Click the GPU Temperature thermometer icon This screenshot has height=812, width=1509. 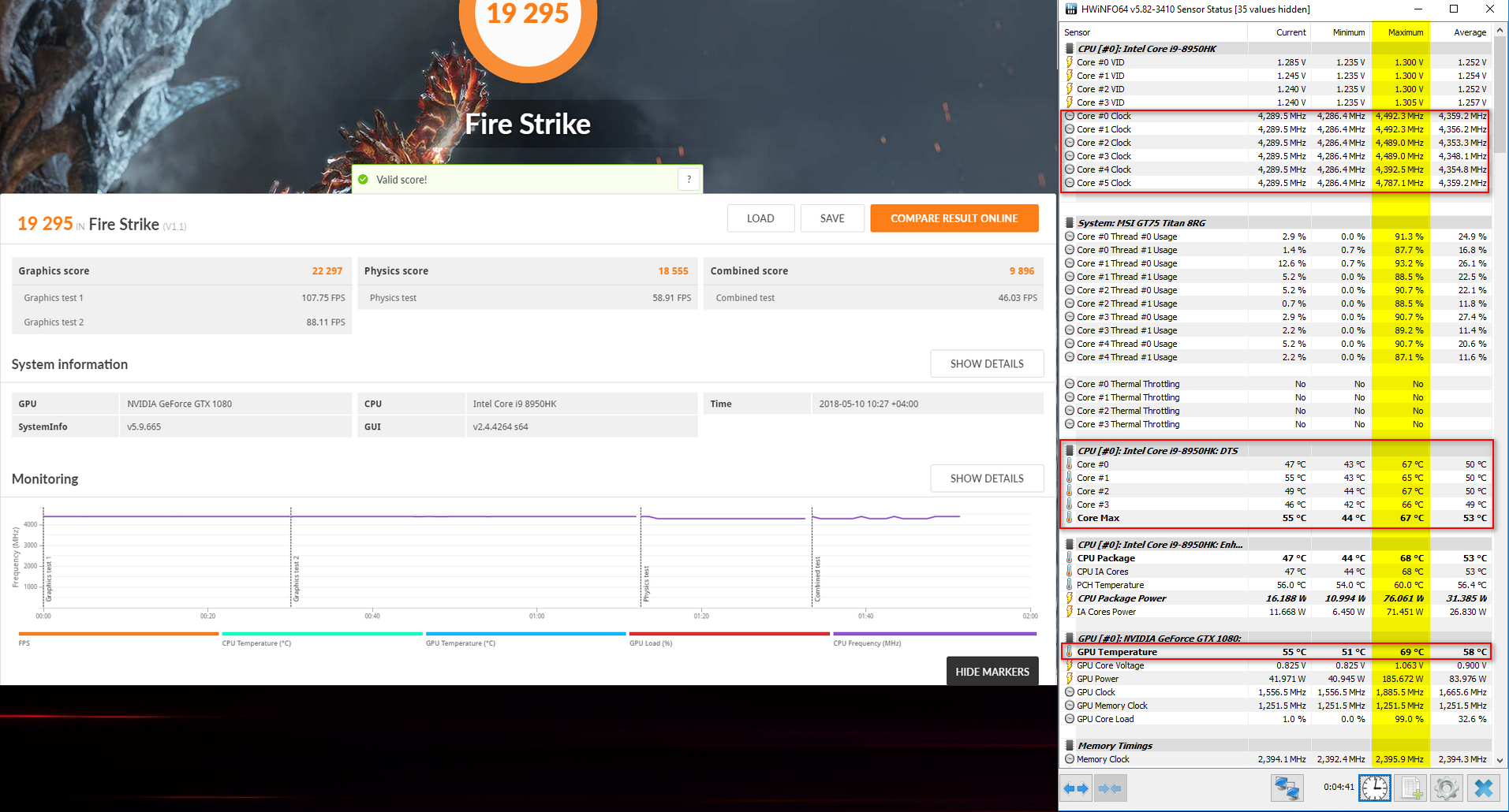point(1070,652)
